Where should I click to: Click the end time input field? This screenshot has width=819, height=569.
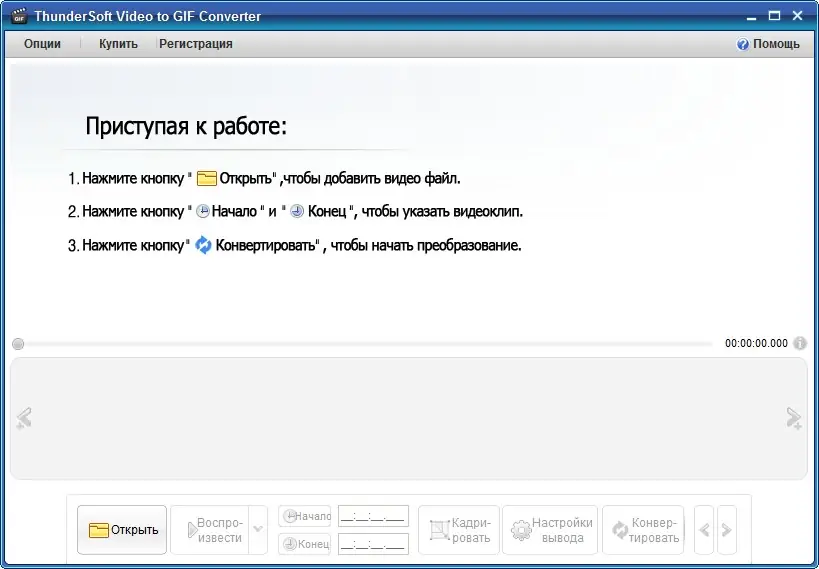[373, 544]
